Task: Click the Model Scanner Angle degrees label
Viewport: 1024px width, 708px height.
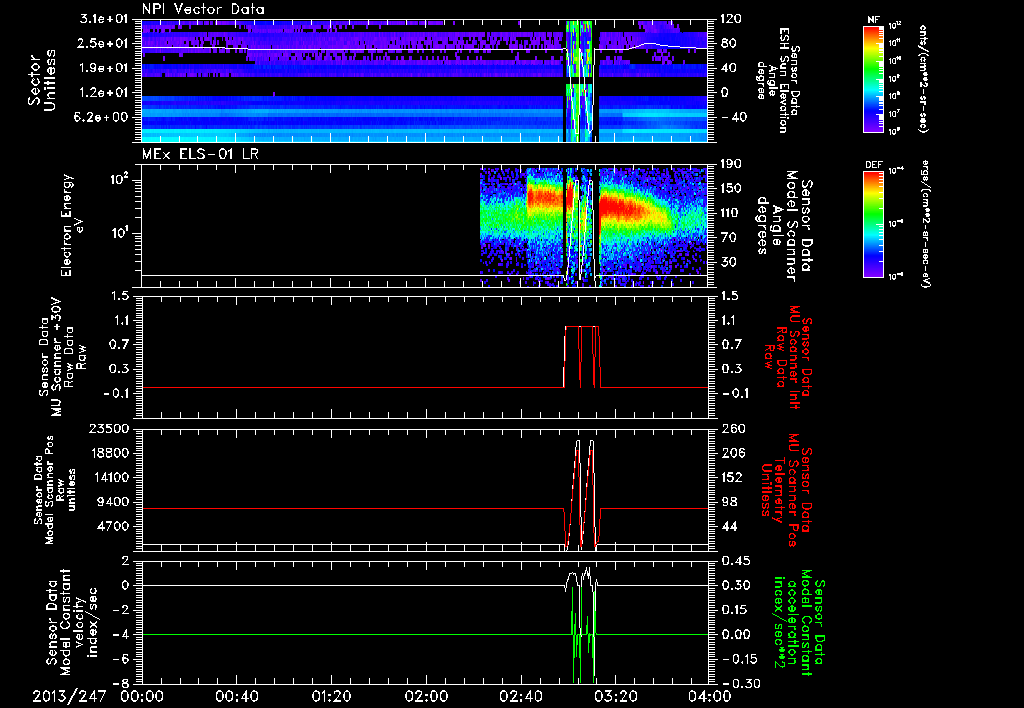Action: tap(784, 225)
